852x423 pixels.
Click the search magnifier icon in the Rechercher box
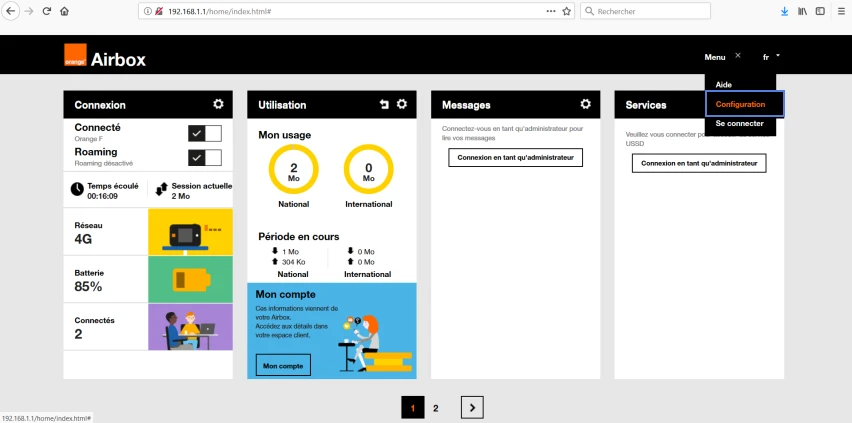pyautogui.click(x=589, y=11)
